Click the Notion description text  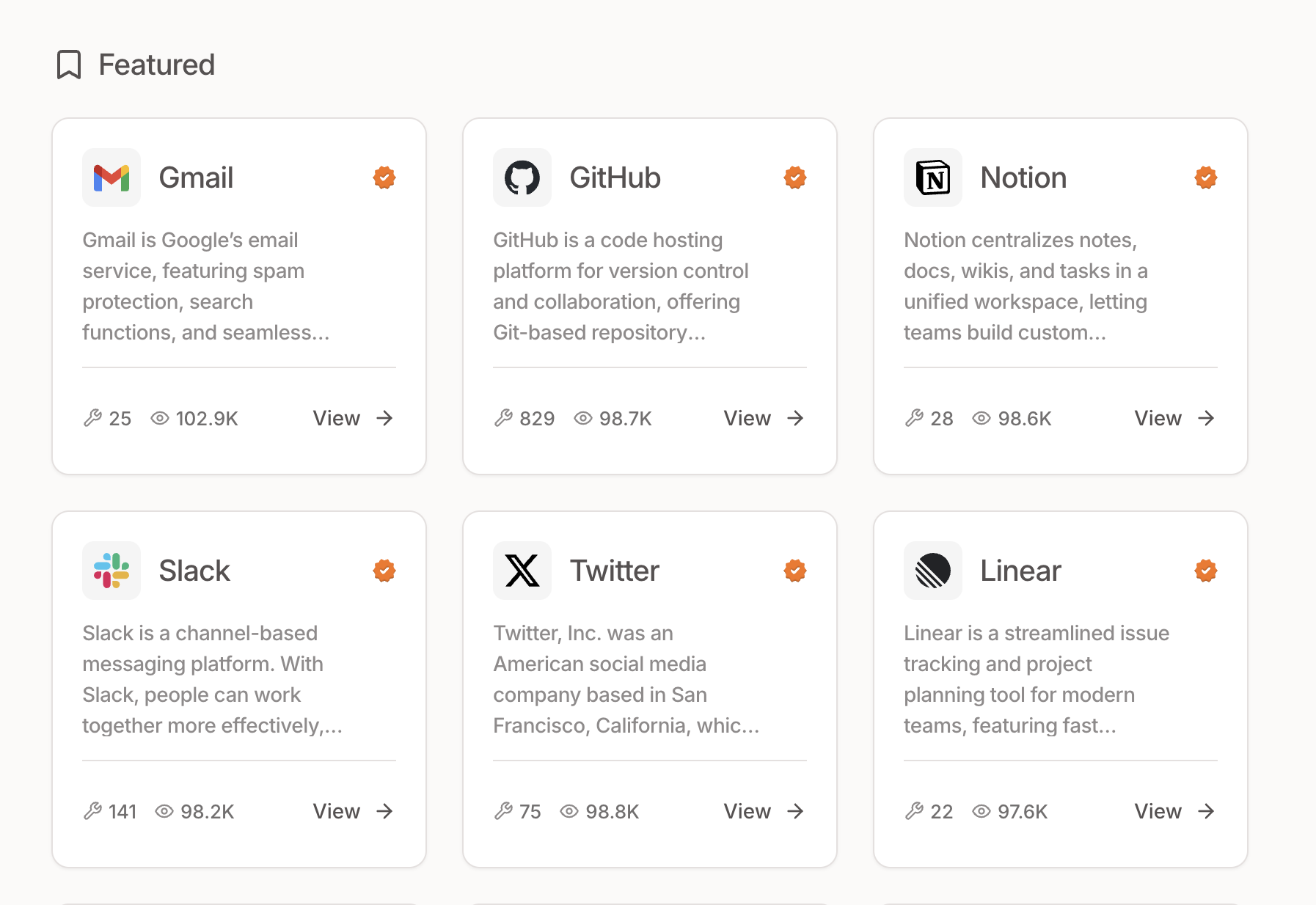click(1026, 286)
